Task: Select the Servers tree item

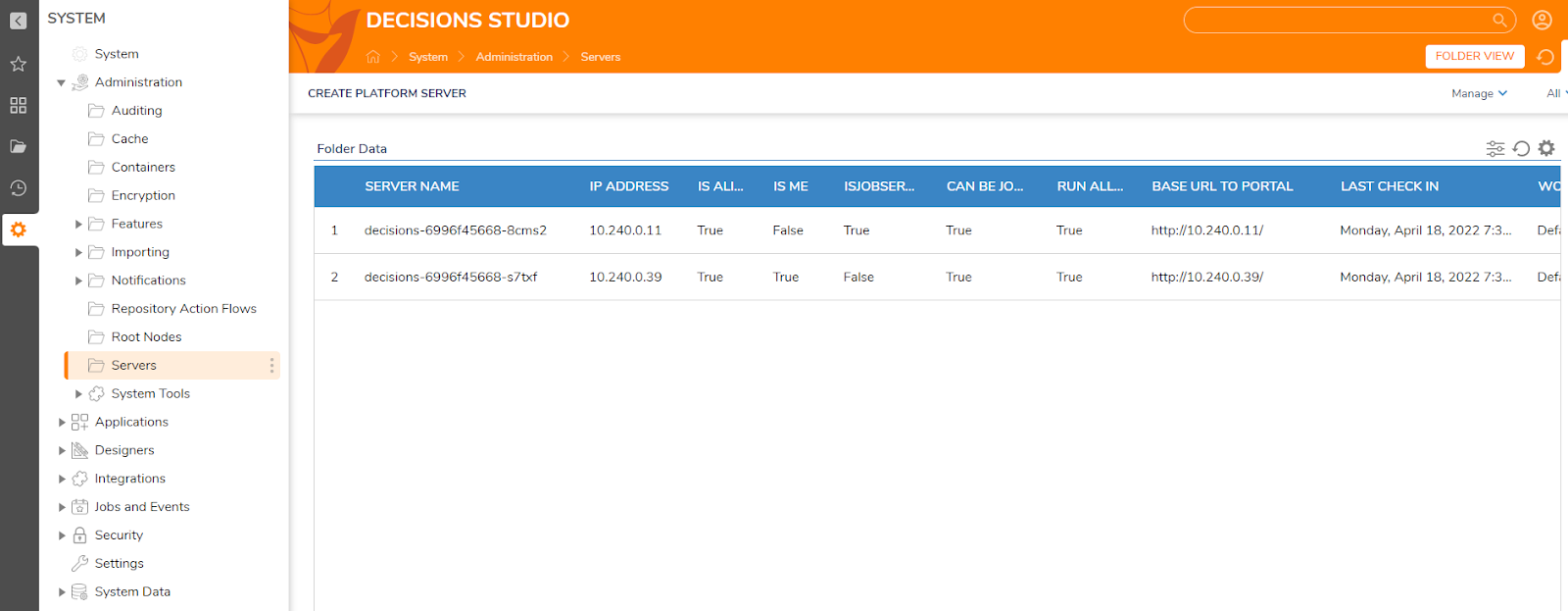Action: click(172, 365)
